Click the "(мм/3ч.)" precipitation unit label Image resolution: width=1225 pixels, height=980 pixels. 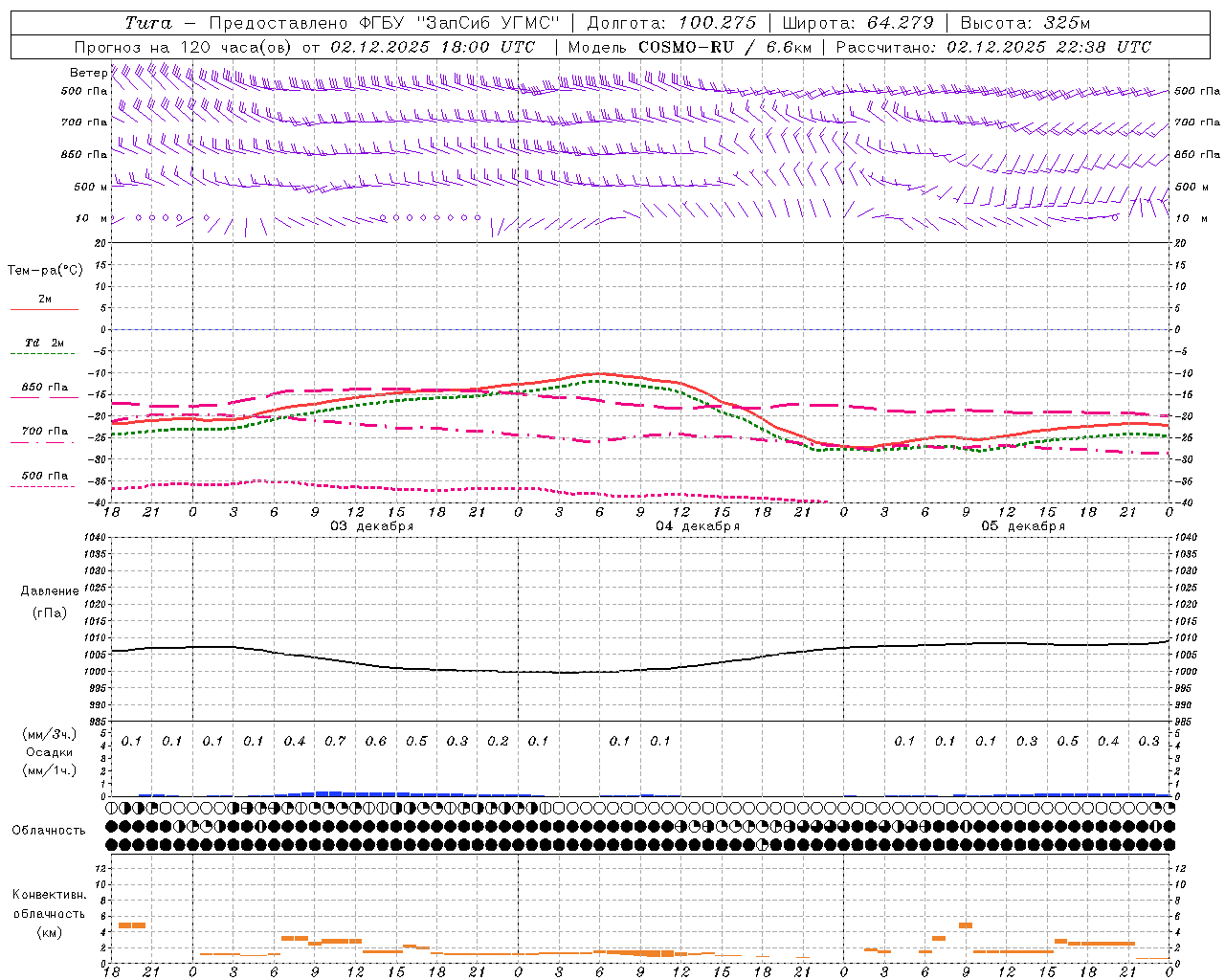50,734
